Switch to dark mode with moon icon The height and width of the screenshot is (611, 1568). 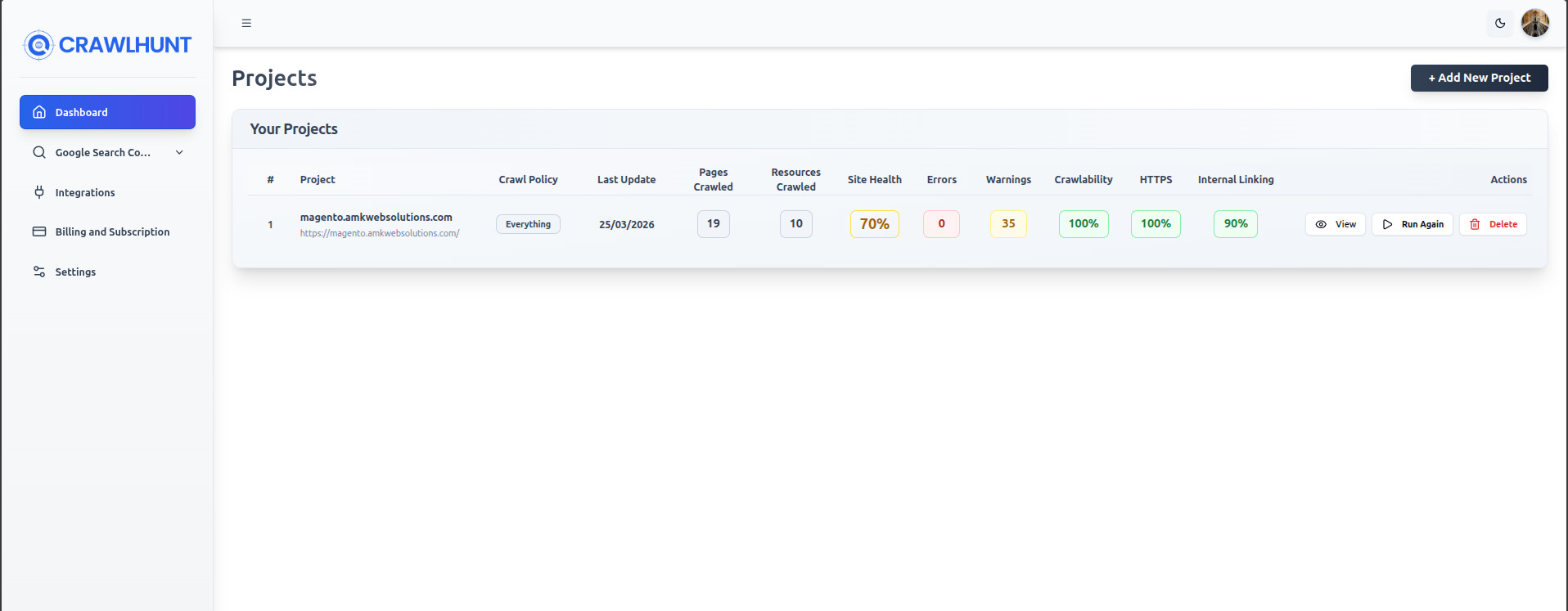click(1500, 23)
